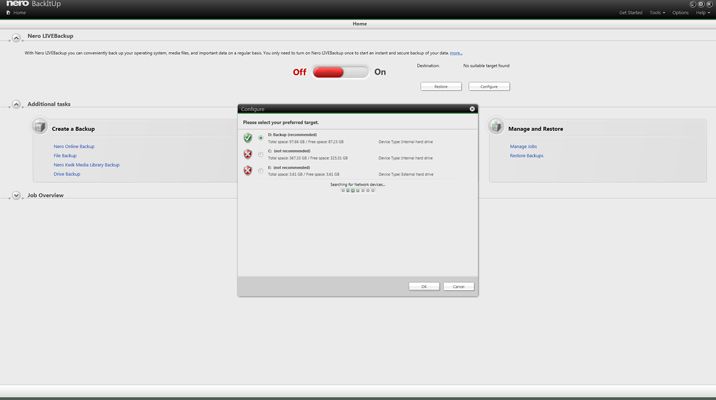Collapse the Nero LIVEBackup section

click(16, 38)
